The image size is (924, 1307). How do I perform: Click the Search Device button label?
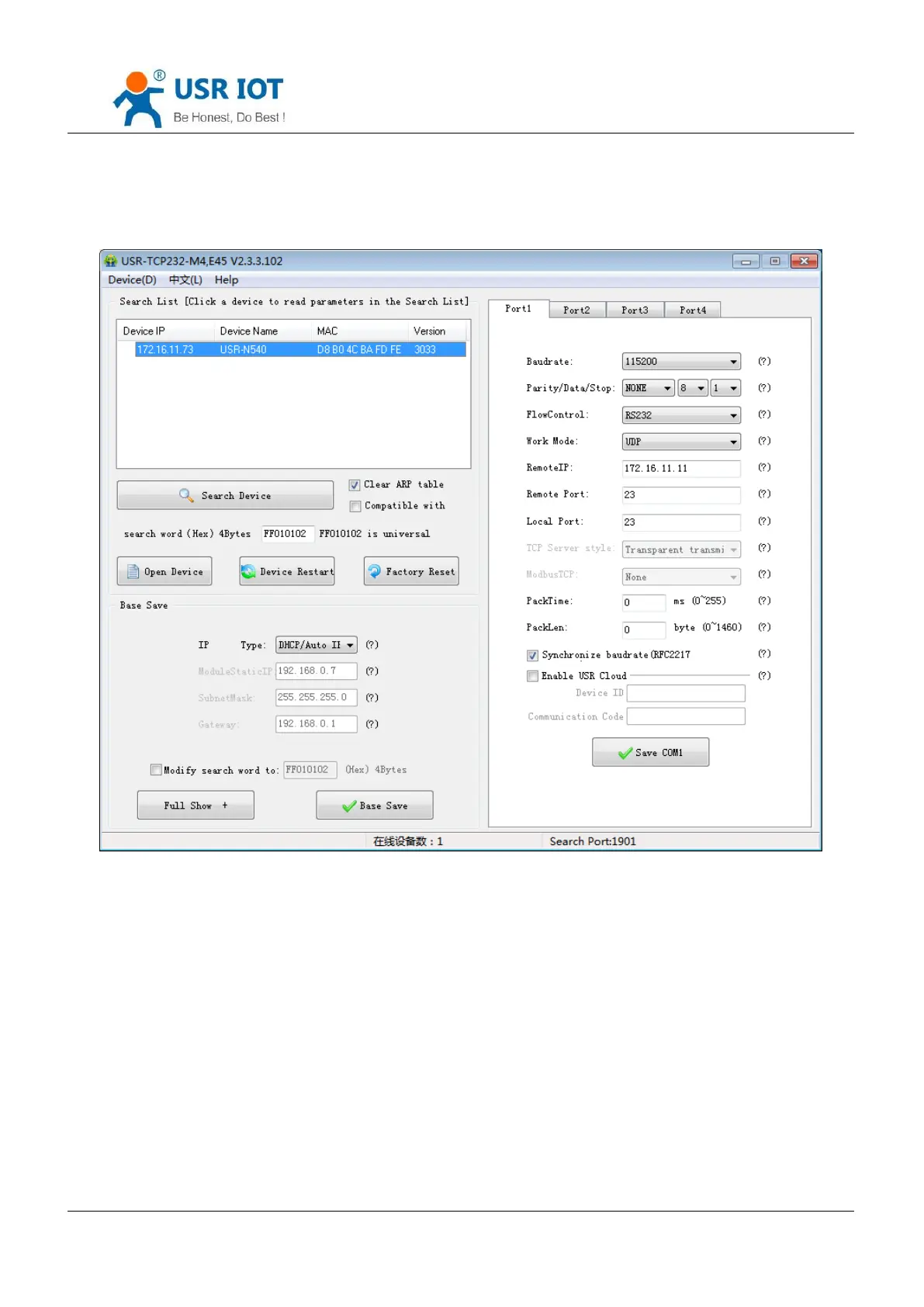coord(236,496)
